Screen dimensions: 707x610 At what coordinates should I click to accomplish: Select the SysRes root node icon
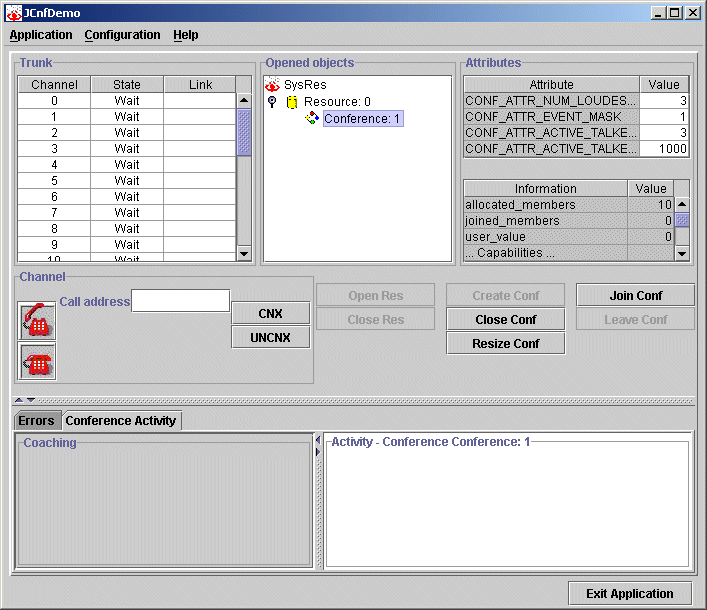(272, 85)
